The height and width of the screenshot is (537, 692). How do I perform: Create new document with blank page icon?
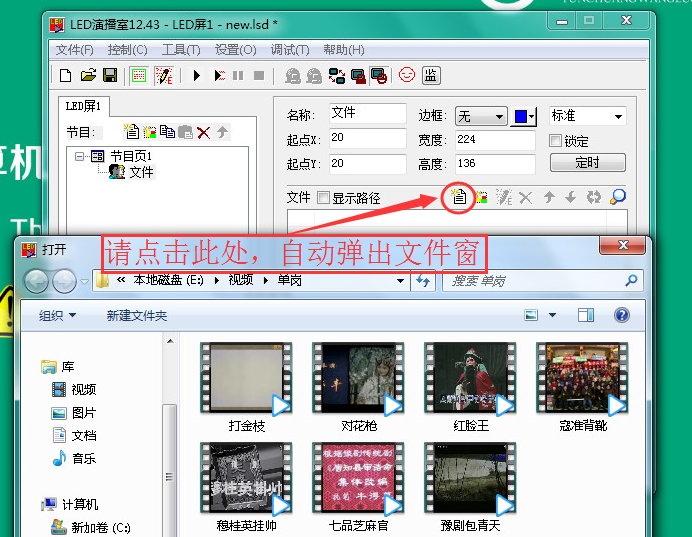coord(66,75)
